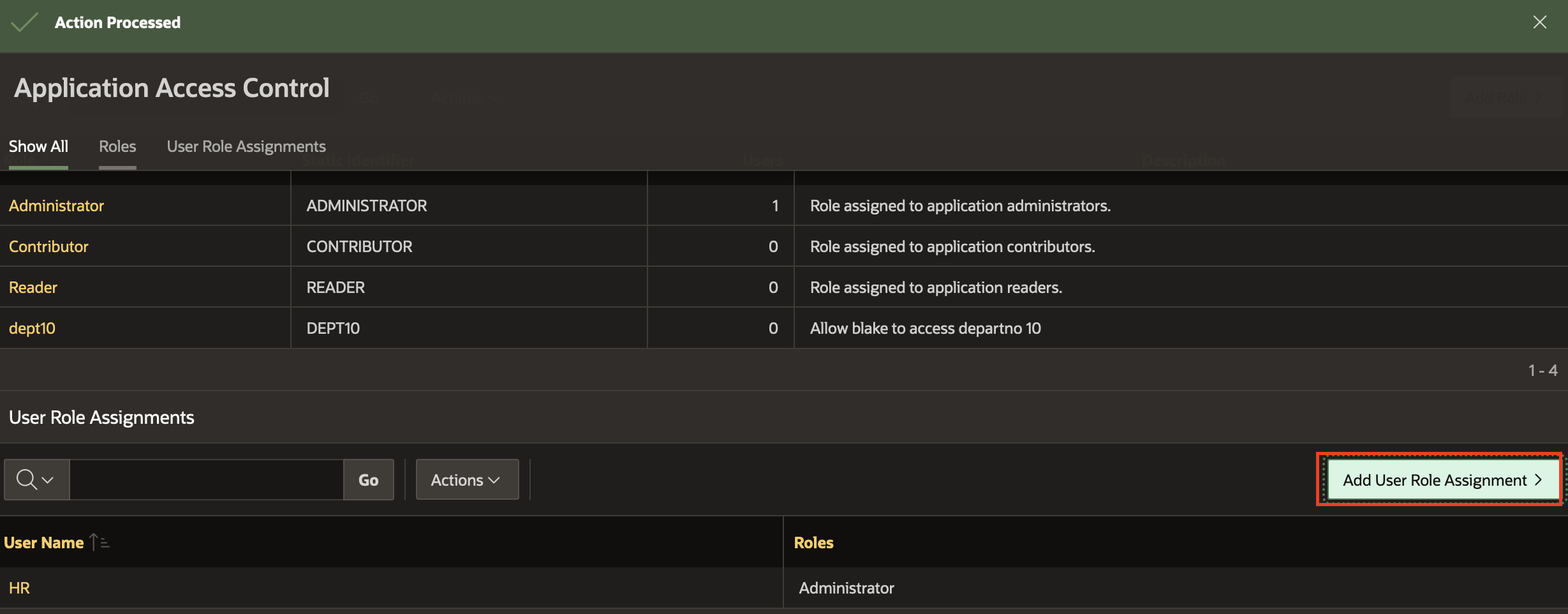Image resolution: width=1568 pixels, height=614 pixels.
Task: Open the Actions menu
Action: (x=466, y=479)
